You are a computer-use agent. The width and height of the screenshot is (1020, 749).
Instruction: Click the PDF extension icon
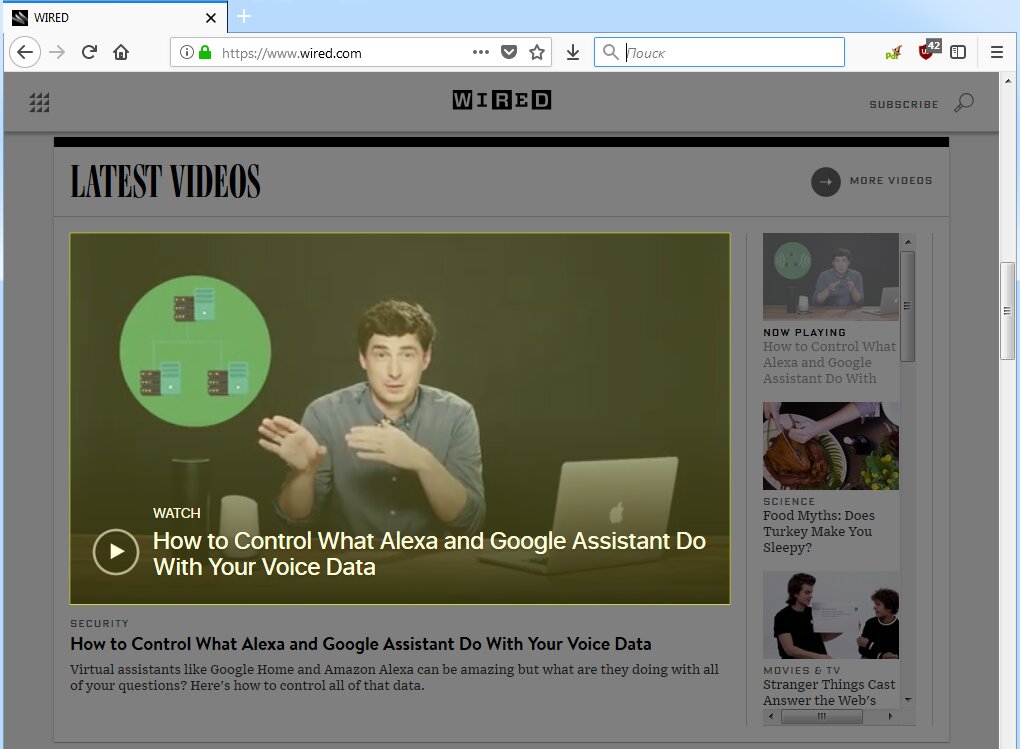click(x=894, y=52)
